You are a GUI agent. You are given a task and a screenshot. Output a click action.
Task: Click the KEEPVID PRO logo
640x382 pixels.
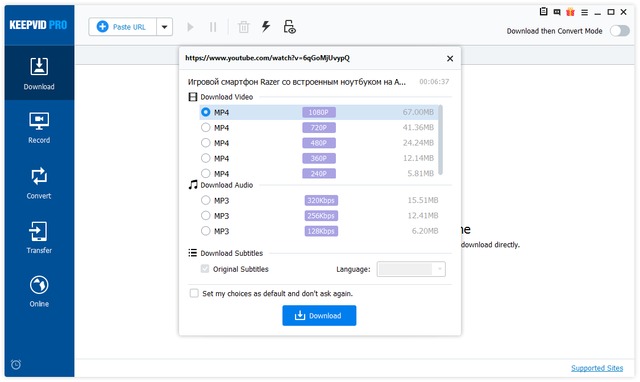click(x=38, y=25)
